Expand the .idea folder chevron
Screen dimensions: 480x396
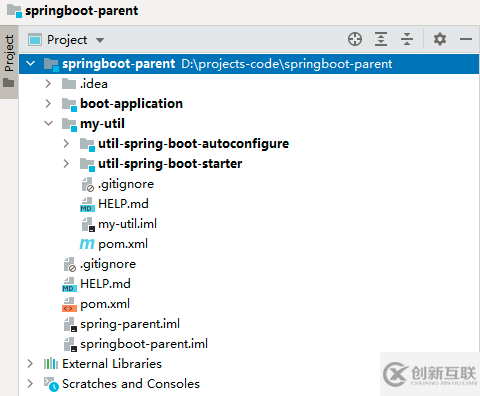pos(48,83)
